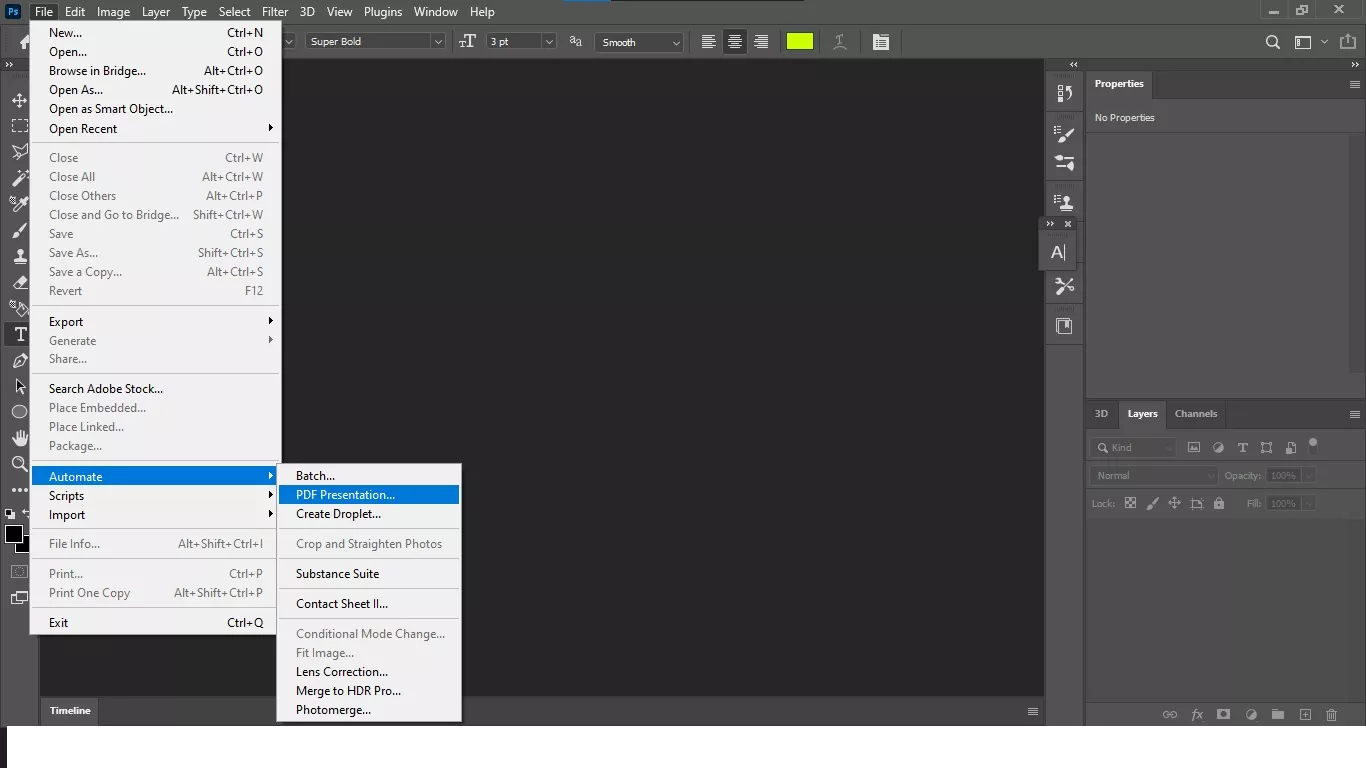Viewport: 1366px width, 768px height.
Task: Click the Share upload icon in the options bar
Action: [1347, 42]
